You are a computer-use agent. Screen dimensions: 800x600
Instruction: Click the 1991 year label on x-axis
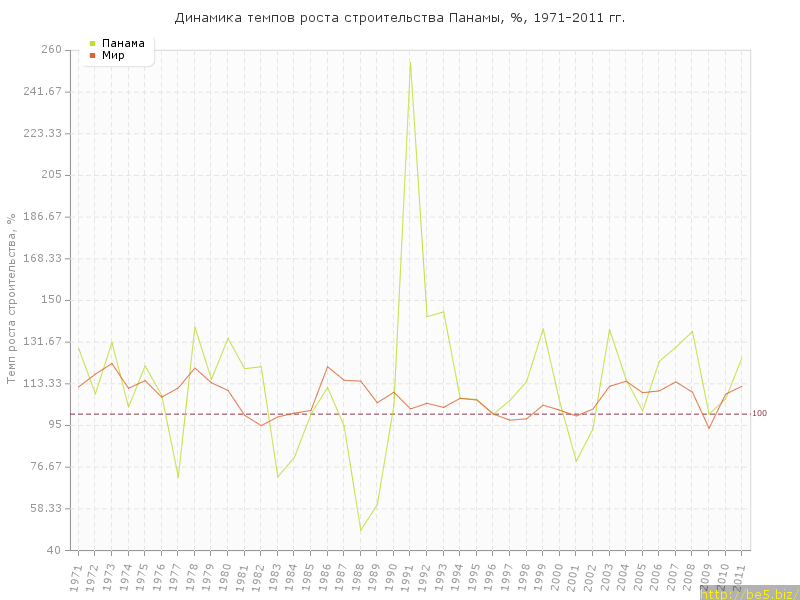pyautogui.click(x=408, y=577)
